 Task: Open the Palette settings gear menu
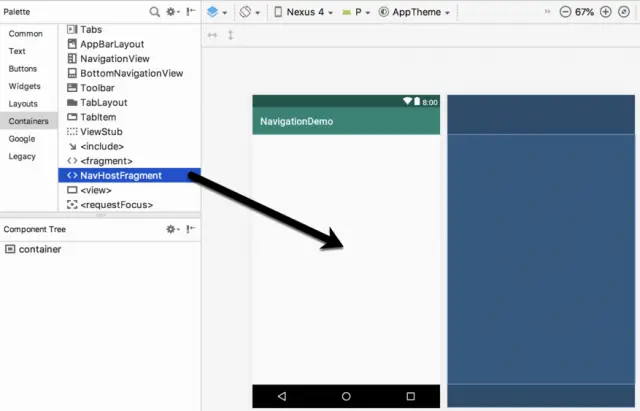[172, 12]
